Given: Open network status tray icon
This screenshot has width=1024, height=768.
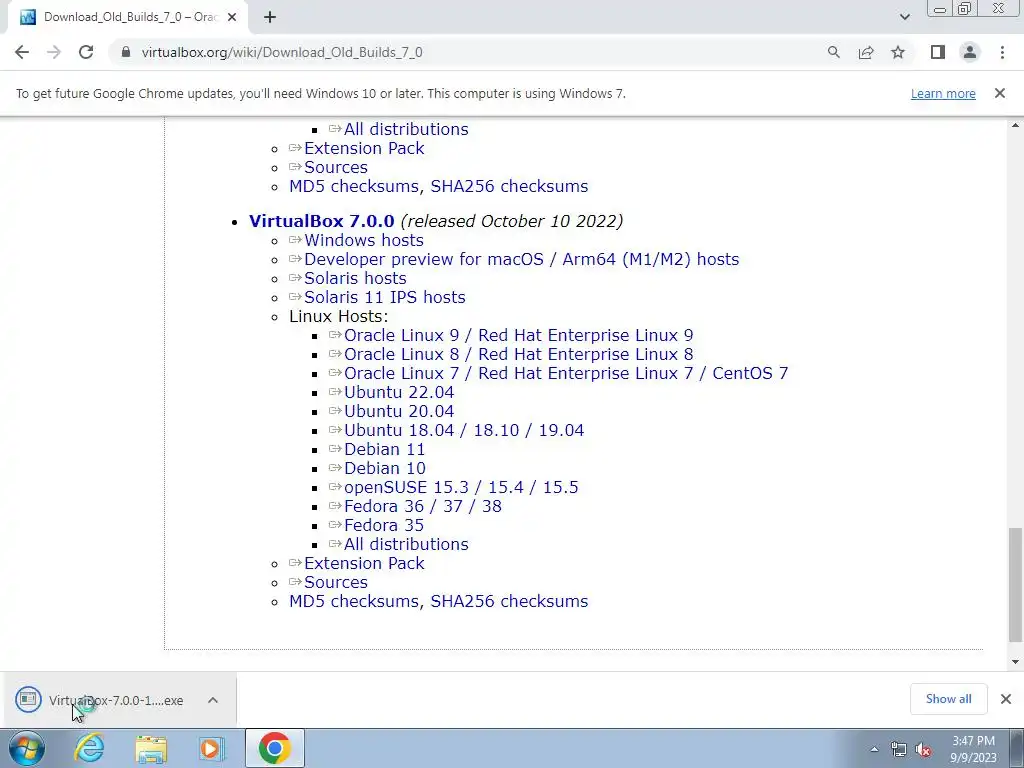Looking at the screenshot, I should point(899,749).
